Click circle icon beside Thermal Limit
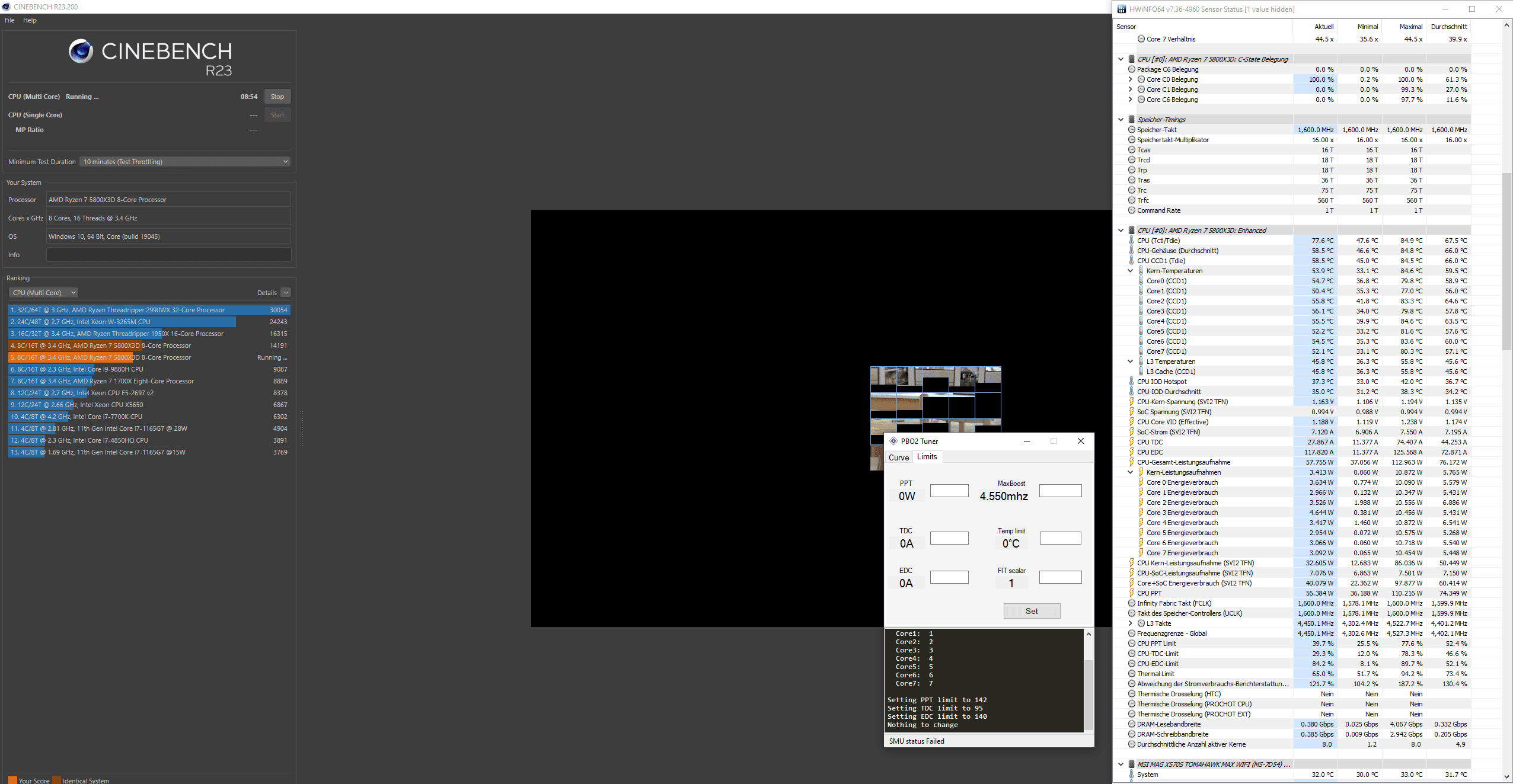This screenshot has height=784, width=1513. point(1132,674)
